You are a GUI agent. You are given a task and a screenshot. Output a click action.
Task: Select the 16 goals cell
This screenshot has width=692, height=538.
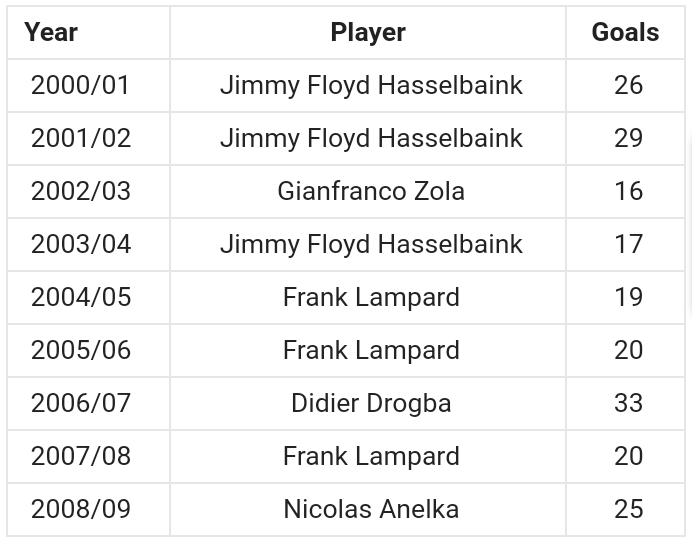pyautogui.click(x=628, y=191)
